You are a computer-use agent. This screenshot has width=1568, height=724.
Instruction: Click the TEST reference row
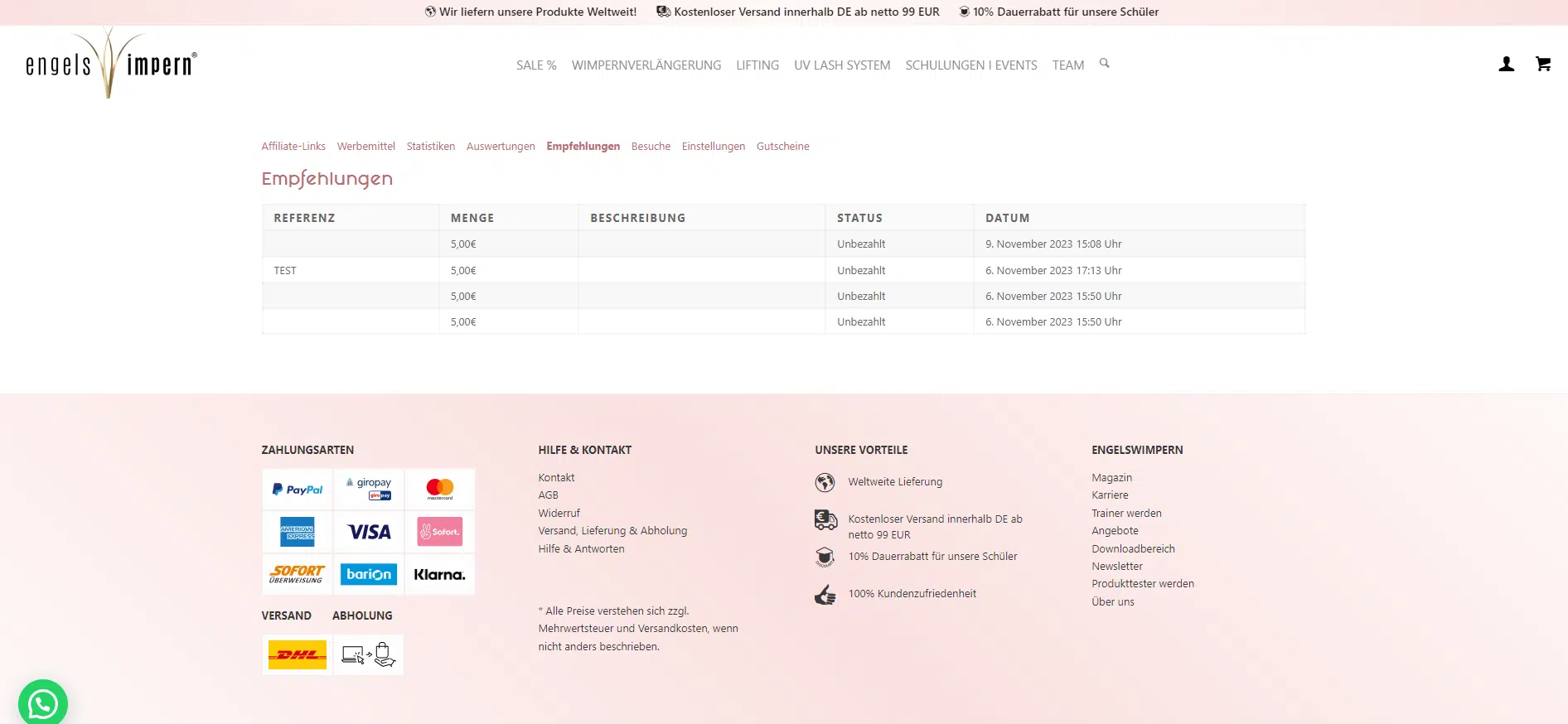pyautogui.click(x=285, y=271)
